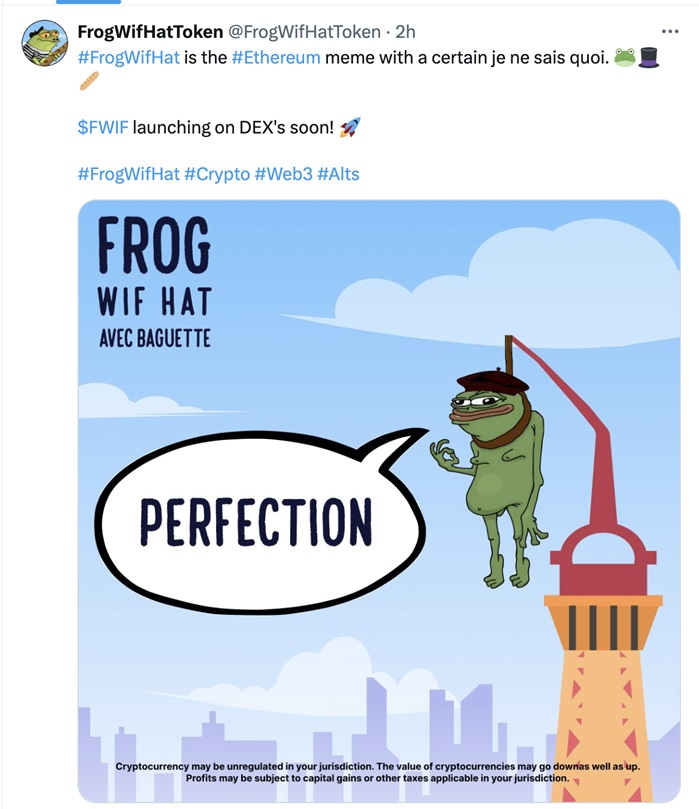Click the rocket emoji after 'soon!'
The image size is (699, 809).
(350, 127)
